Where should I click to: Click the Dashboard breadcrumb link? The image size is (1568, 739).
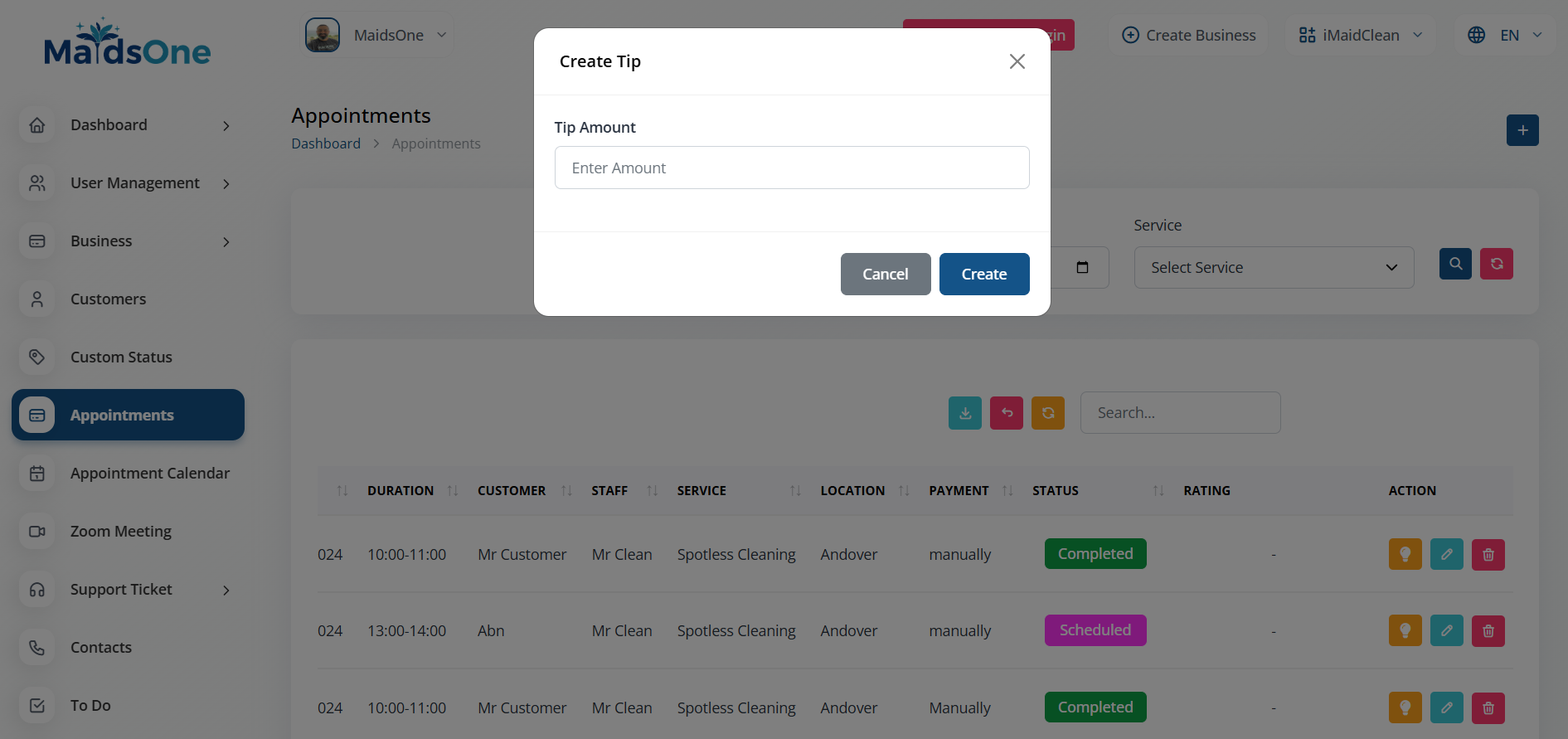(326, 143)
